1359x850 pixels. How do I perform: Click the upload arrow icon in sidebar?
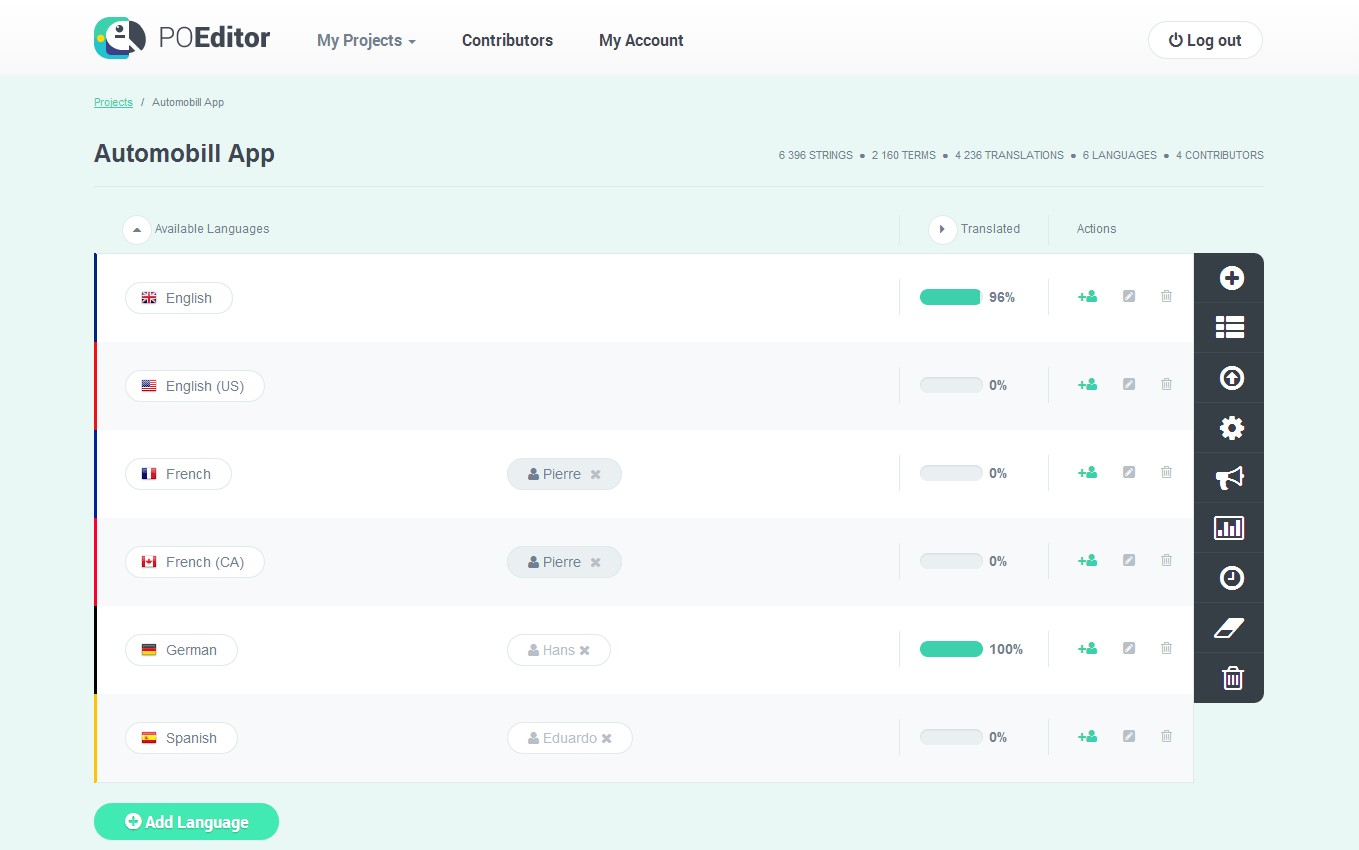[x=1231, y=378]
